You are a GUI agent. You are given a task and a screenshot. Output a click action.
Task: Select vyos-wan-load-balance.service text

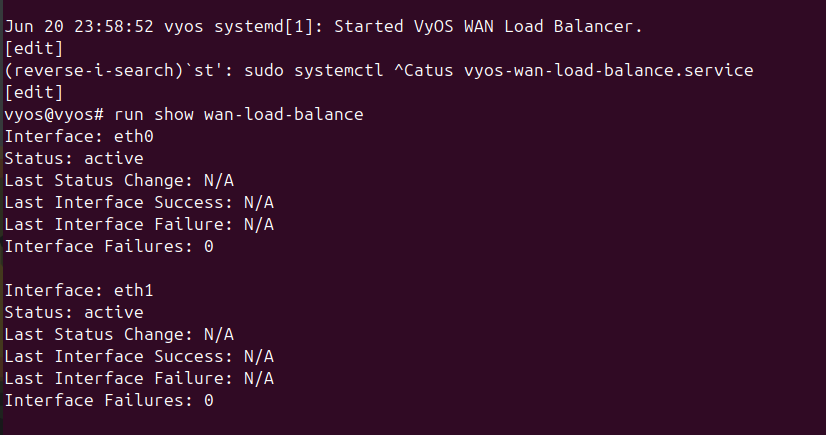coord(609,71)
